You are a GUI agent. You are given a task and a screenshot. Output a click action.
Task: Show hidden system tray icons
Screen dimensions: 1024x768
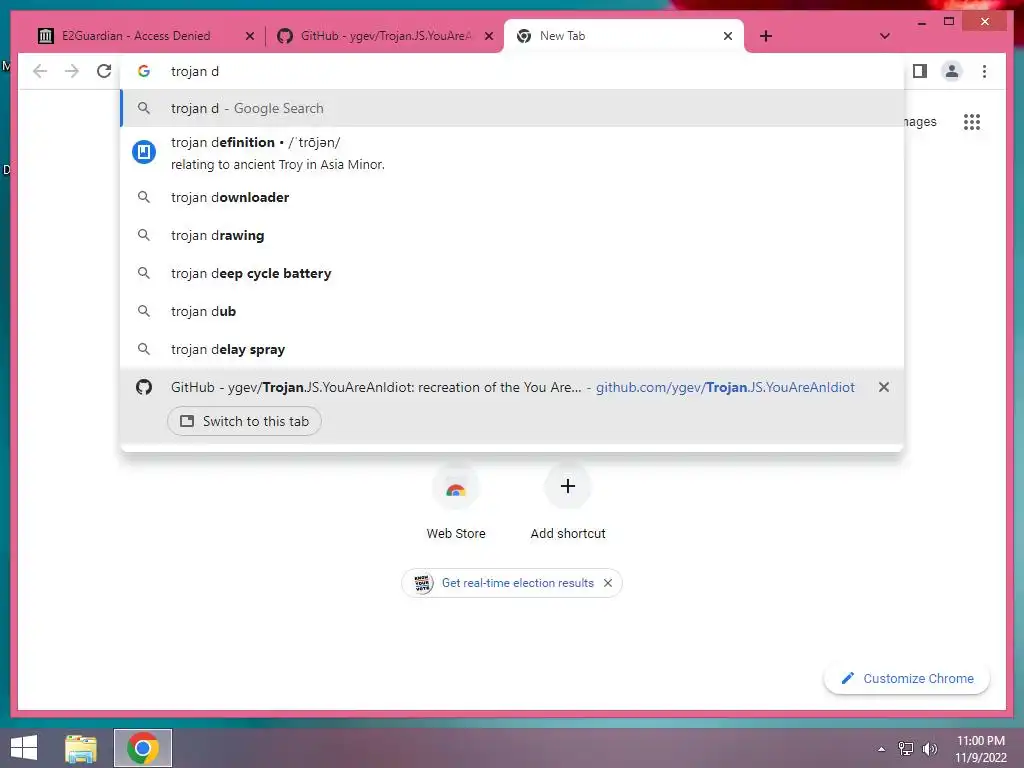click(882, 749)
